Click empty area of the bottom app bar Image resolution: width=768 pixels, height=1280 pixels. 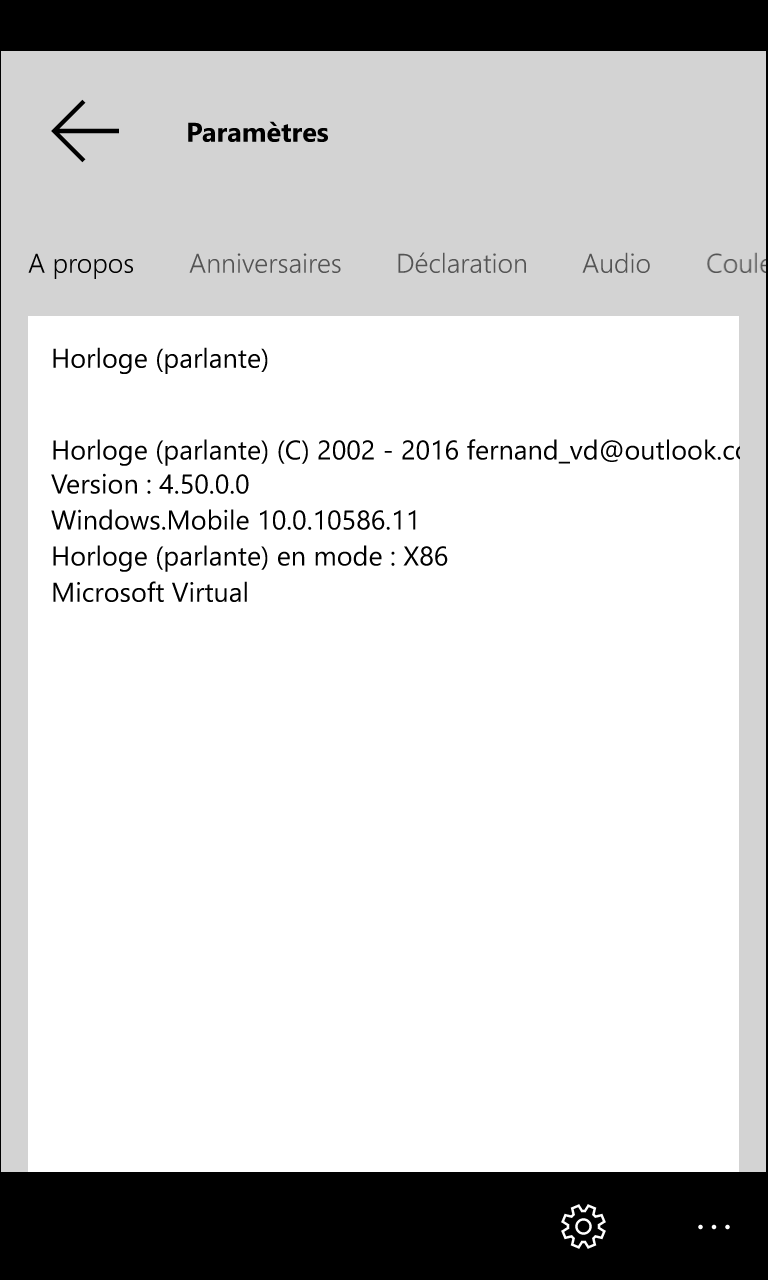click(x=250, y=1226)
